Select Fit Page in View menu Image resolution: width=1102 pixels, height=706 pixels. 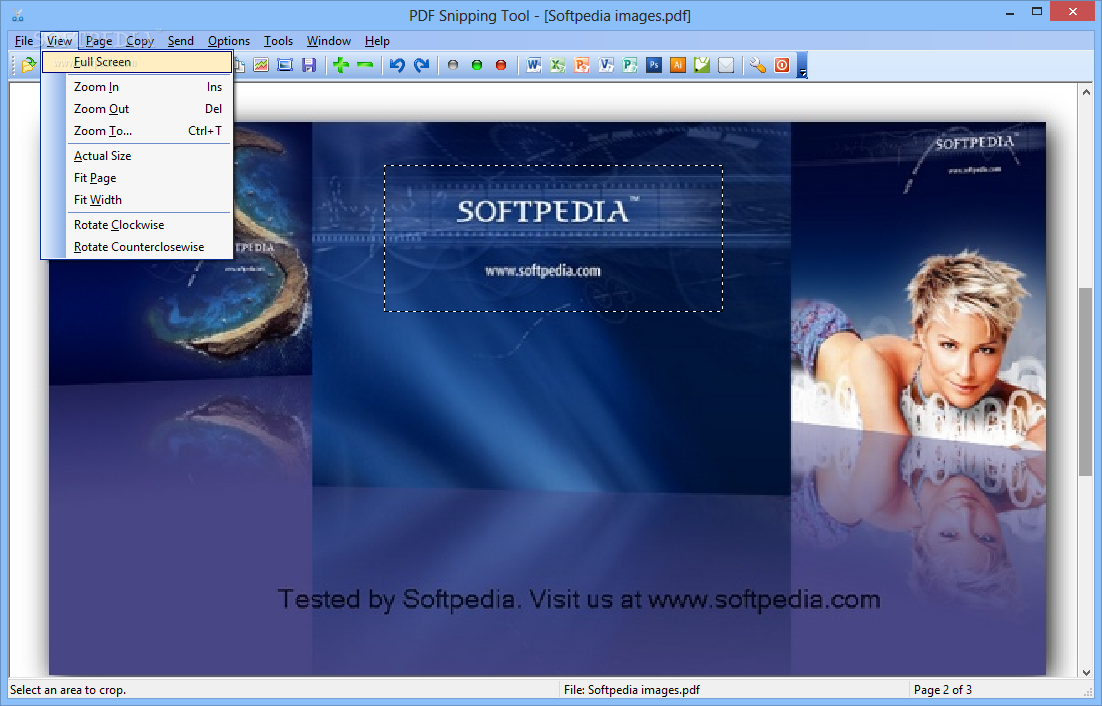pyautogui.click(x=137, y=178)
